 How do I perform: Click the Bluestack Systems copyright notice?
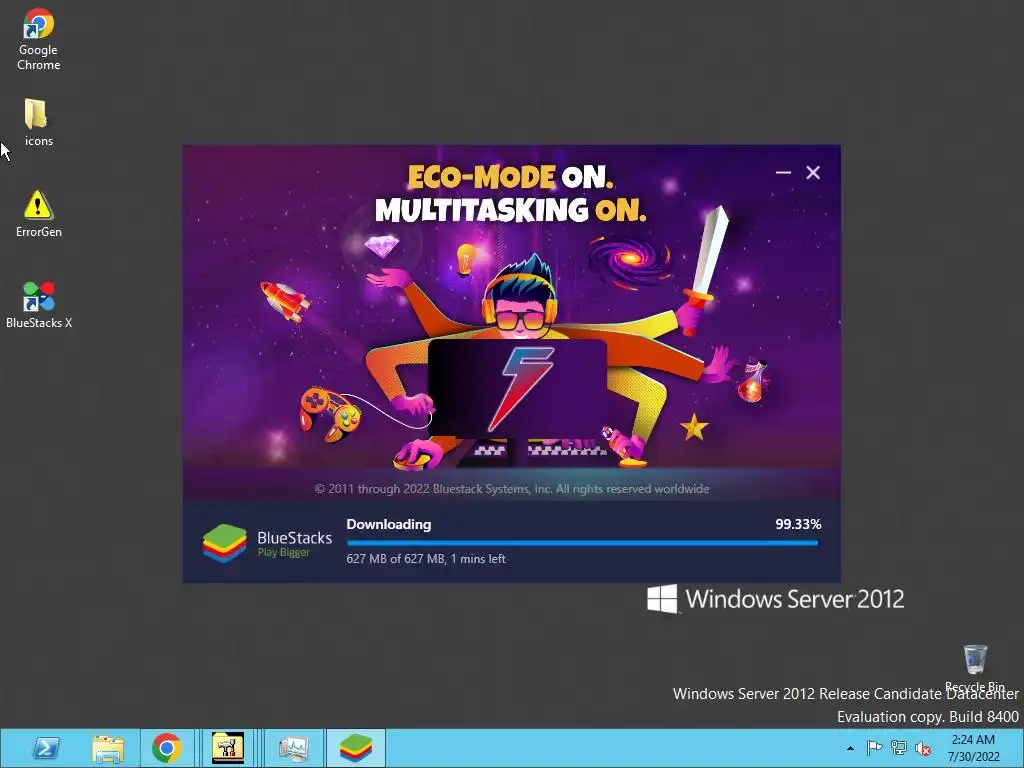pos(512,489)
